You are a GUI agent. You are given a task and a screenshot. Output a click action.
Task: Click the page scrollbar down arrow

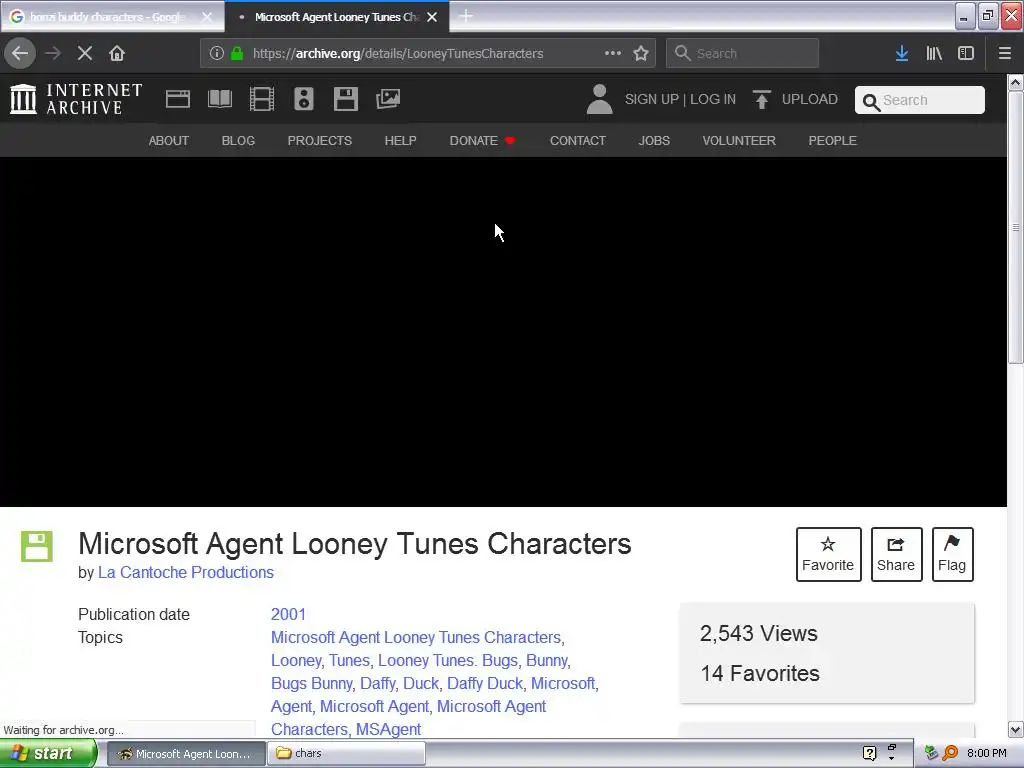(1015, 729)
